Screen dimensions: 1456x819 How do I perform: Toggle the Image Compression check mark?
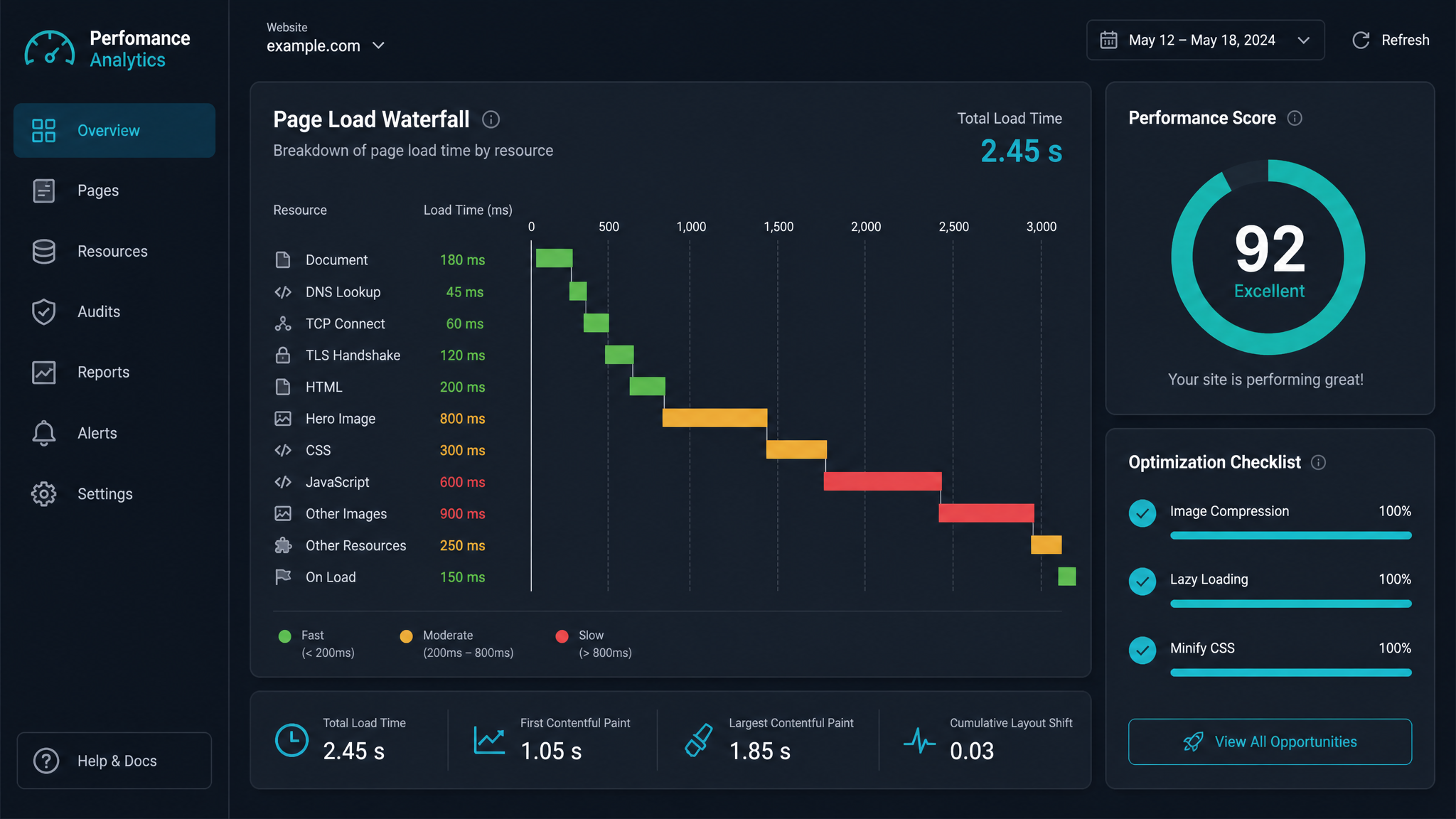[x=1142, y=513]
